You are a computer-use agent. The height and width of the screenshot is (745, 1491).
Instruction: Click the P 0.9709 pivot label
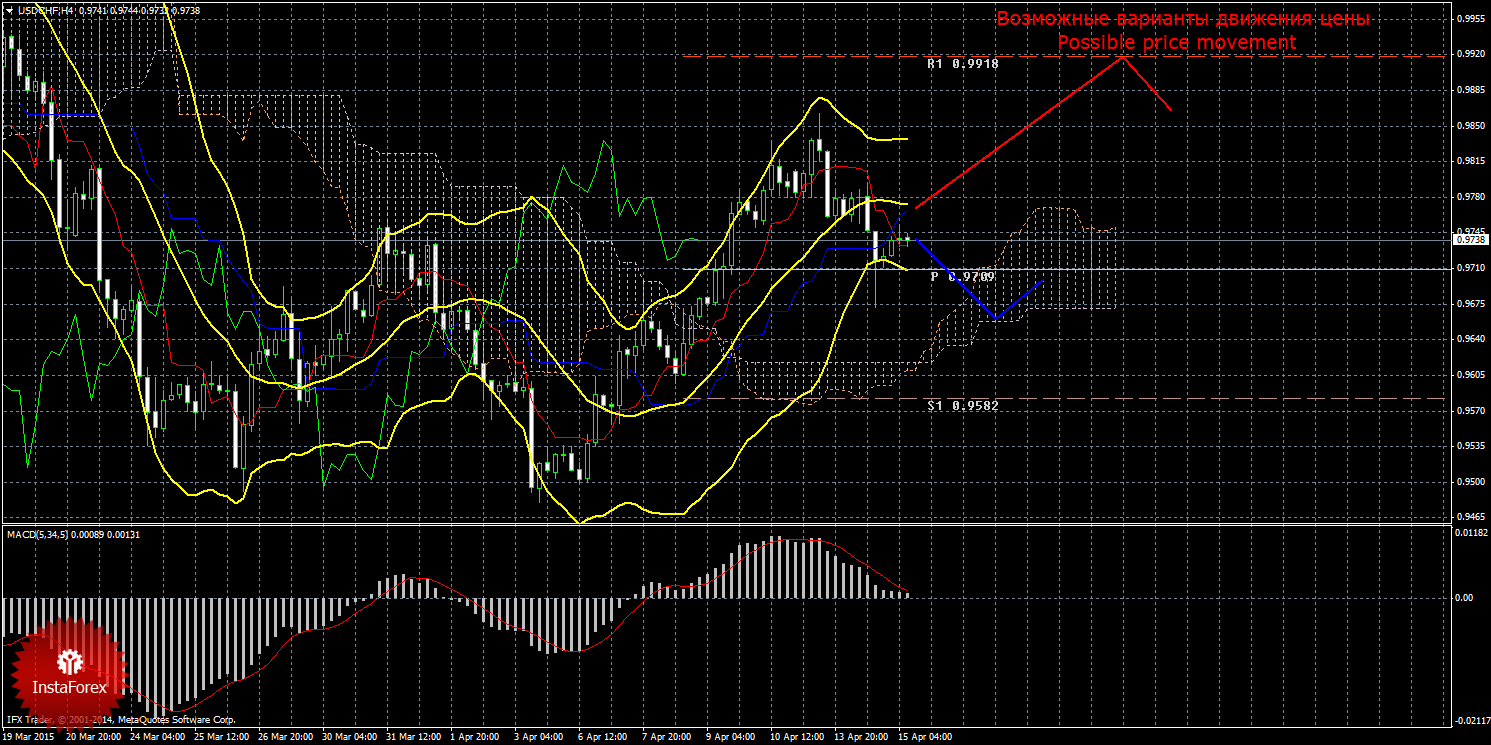(x=962, y=275)
